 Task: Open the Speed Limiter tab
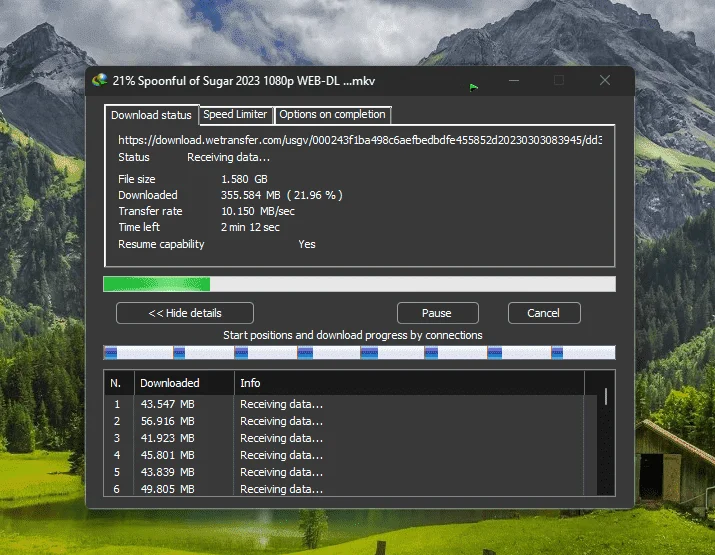[x=235, y=114]
